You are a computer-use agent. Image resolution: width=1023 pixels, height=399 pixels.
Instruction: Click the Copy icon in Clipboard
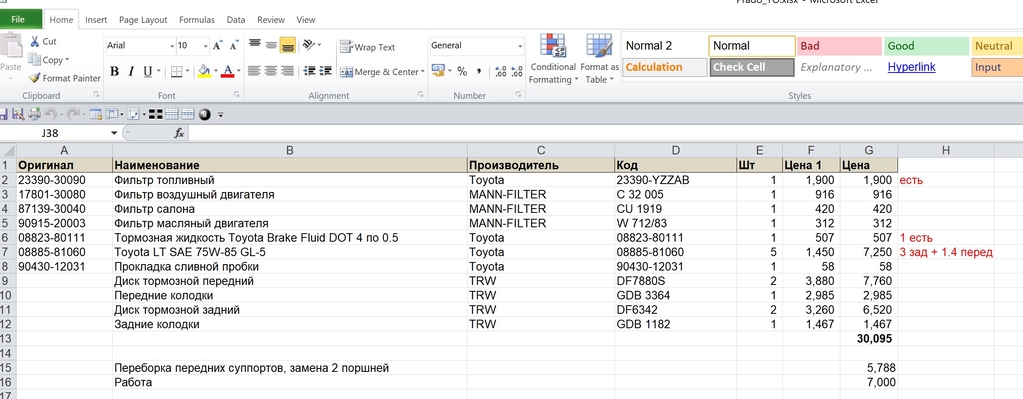(x=35, y=60)
